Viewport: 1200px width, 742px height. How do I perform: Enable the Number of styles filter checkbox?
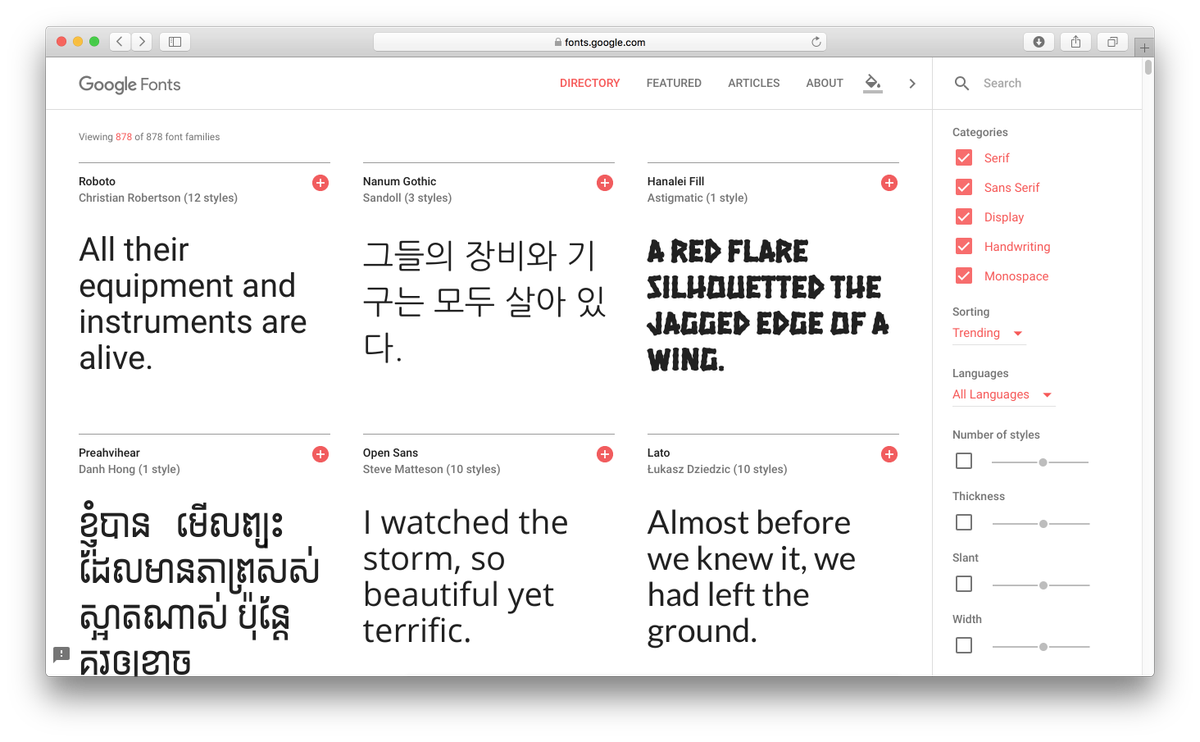pyautogui.click(x=964, y=461)
